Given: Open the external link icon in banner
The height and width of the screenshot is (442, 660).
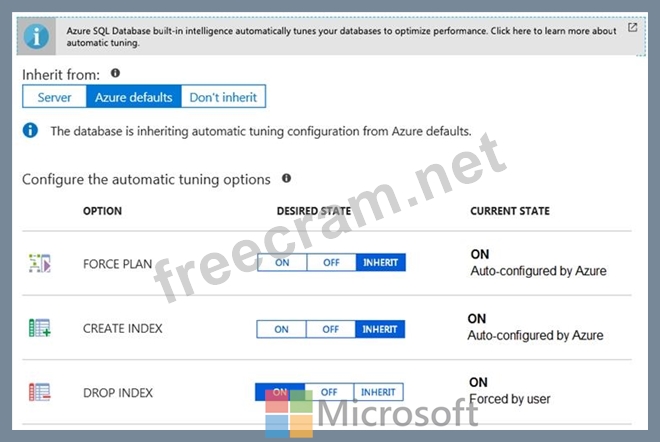Looking at the screenshot, I should point(632,28).
